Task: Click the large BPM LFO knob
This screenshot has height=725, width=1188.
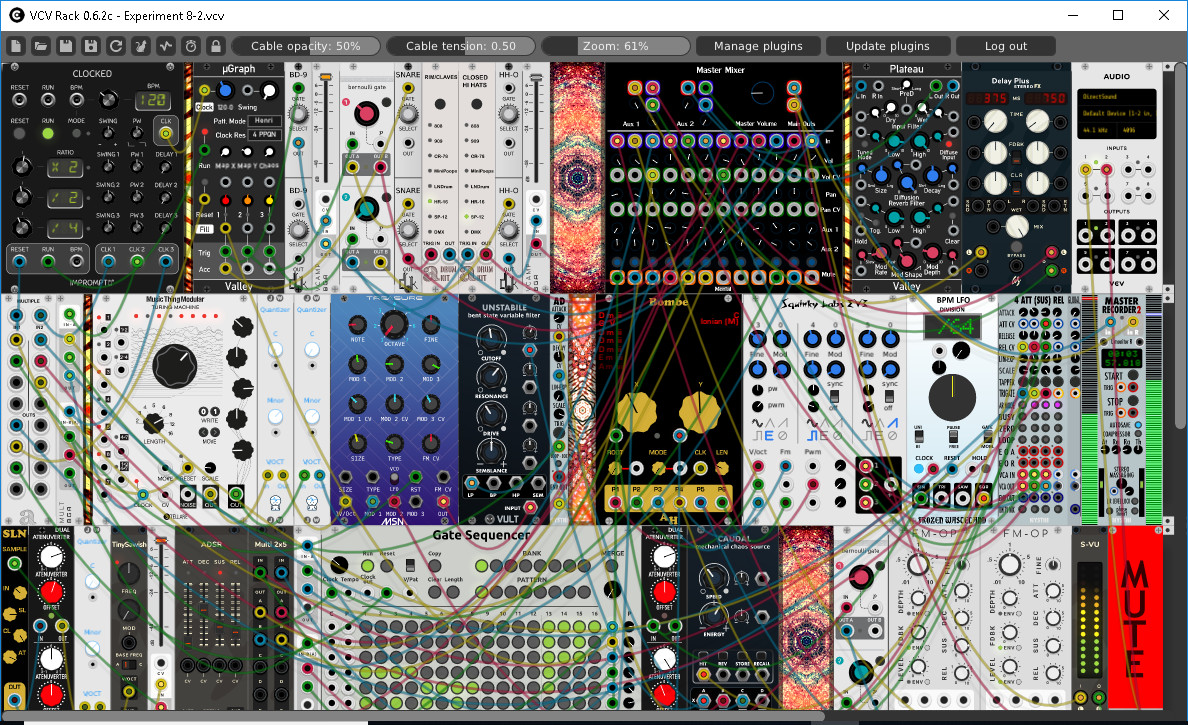Action: tap(952, 398)
